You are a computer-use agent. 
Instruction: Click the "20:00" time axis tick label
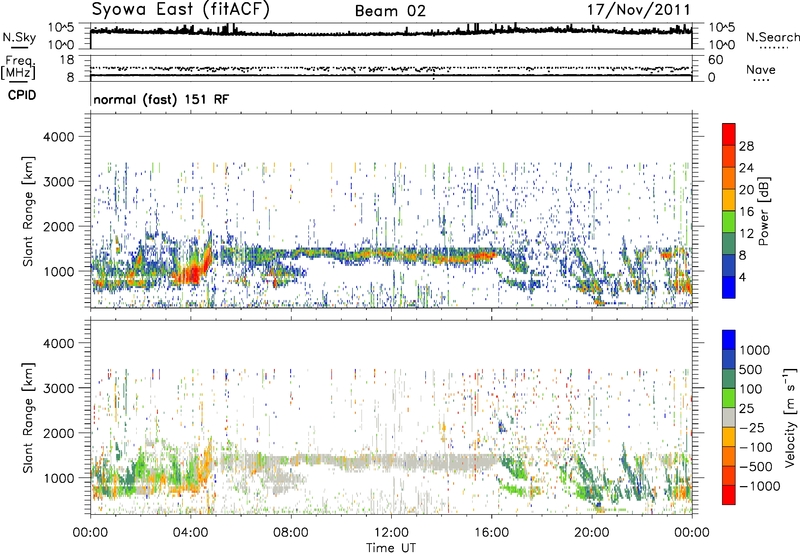point(591,532)
